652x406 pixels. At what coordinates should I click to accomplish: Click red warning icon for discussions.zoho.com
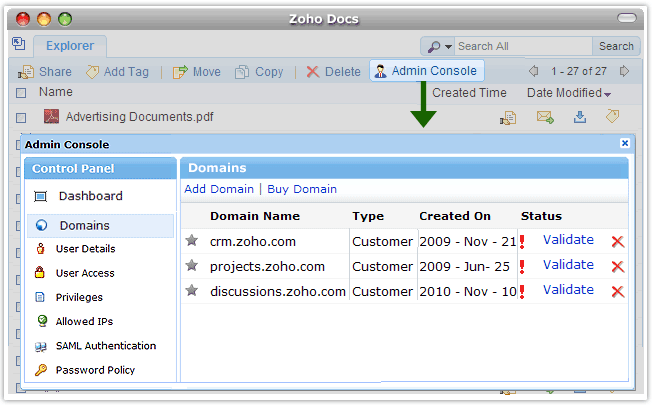522,292
